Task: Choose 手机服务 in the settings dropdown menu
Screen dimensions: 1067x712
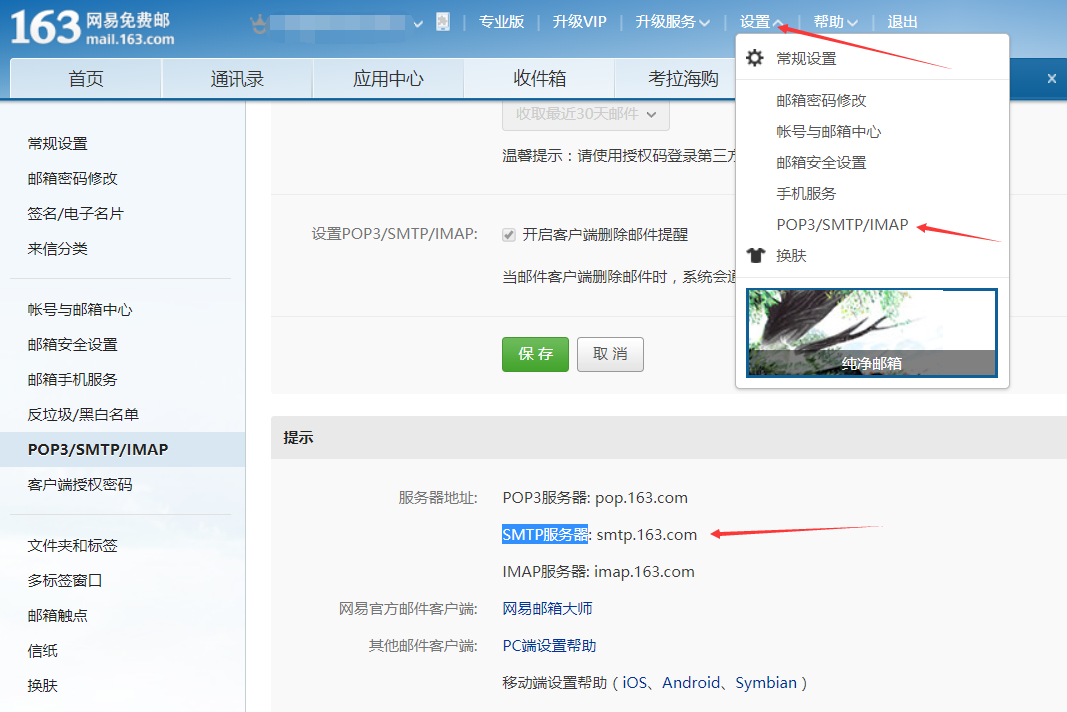Action: 806,193
